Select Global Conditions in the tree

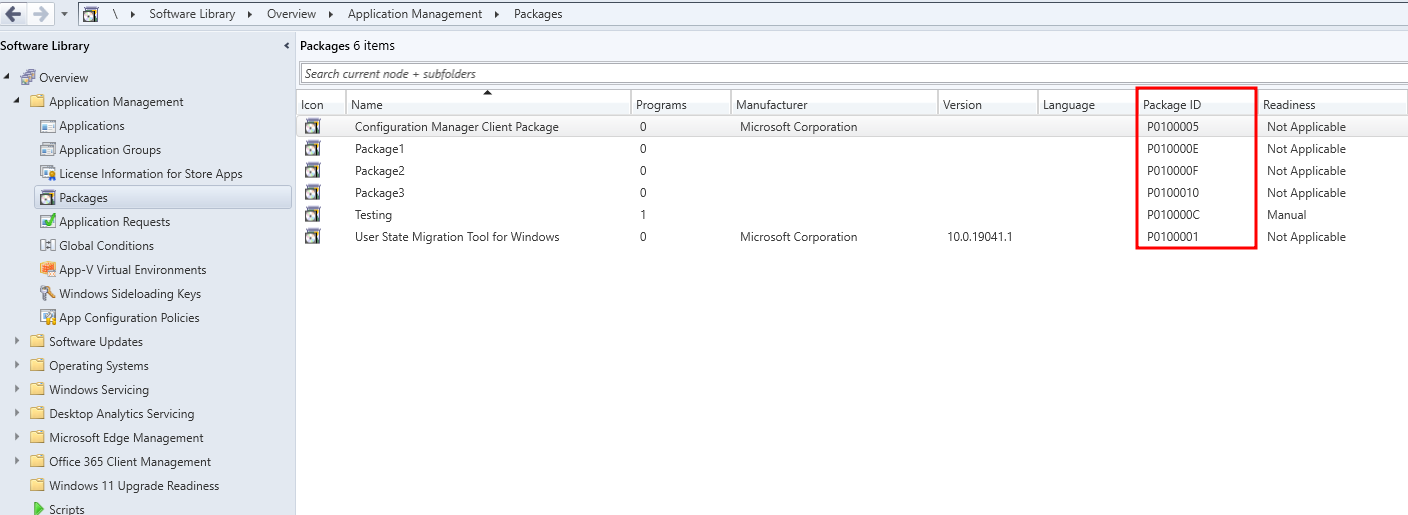pos(106,246)
